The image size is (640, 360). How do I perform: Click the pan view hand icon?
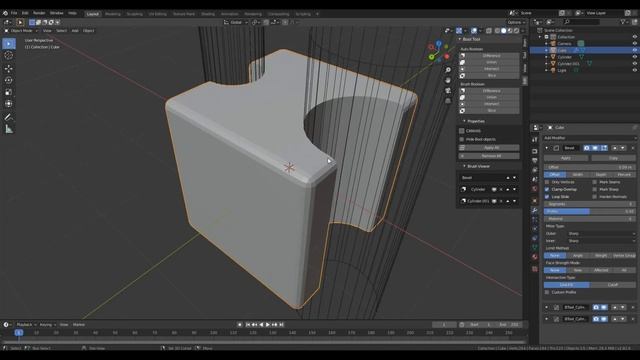pyautogui.click(x=448, y=80)
